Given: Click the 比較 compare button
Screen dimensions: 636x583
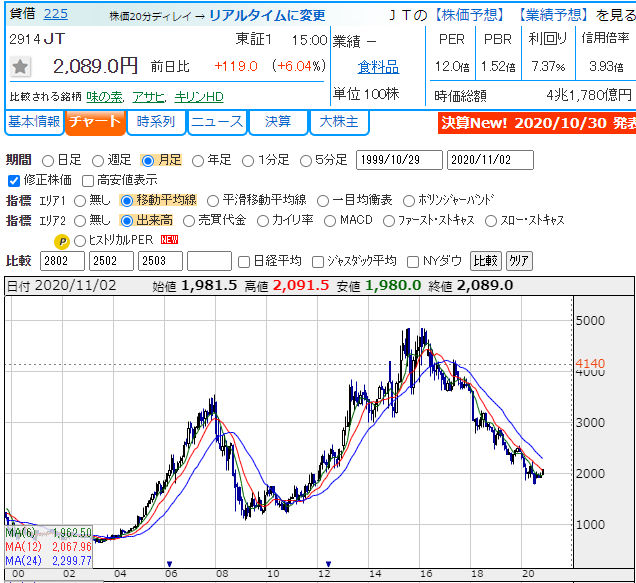Looking at the screenshot, I should (x=486, y=261).
